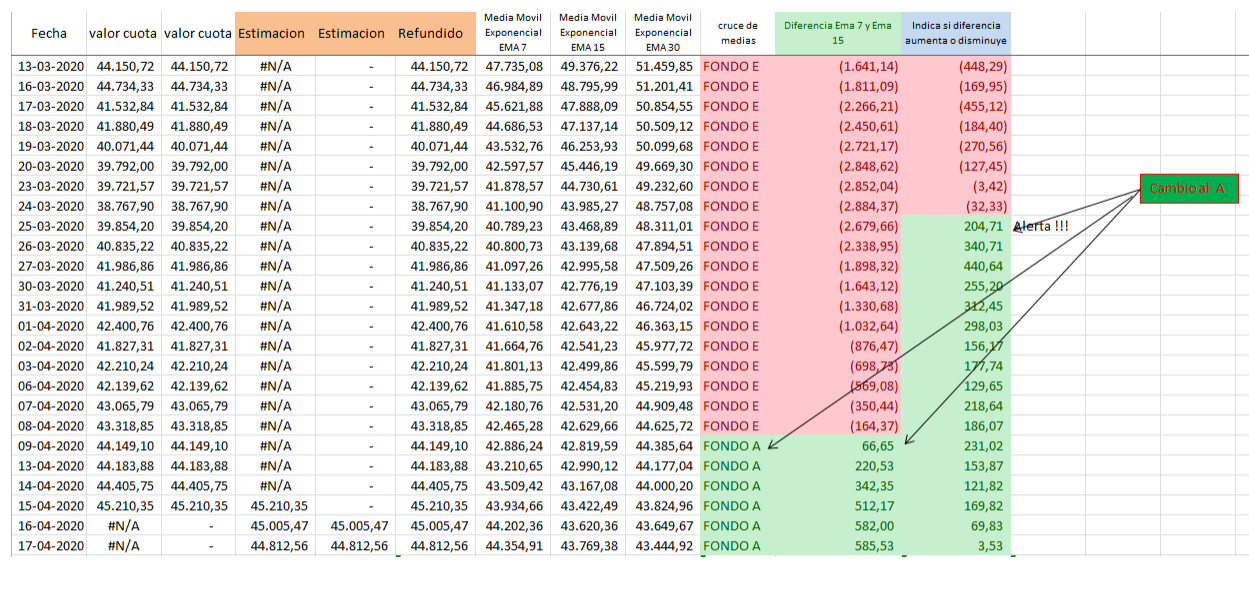Viewport: 1249px width, 590px height.
Task: Select FONDO A cell in the 17-04-2020 row
Action: (738, 546)
